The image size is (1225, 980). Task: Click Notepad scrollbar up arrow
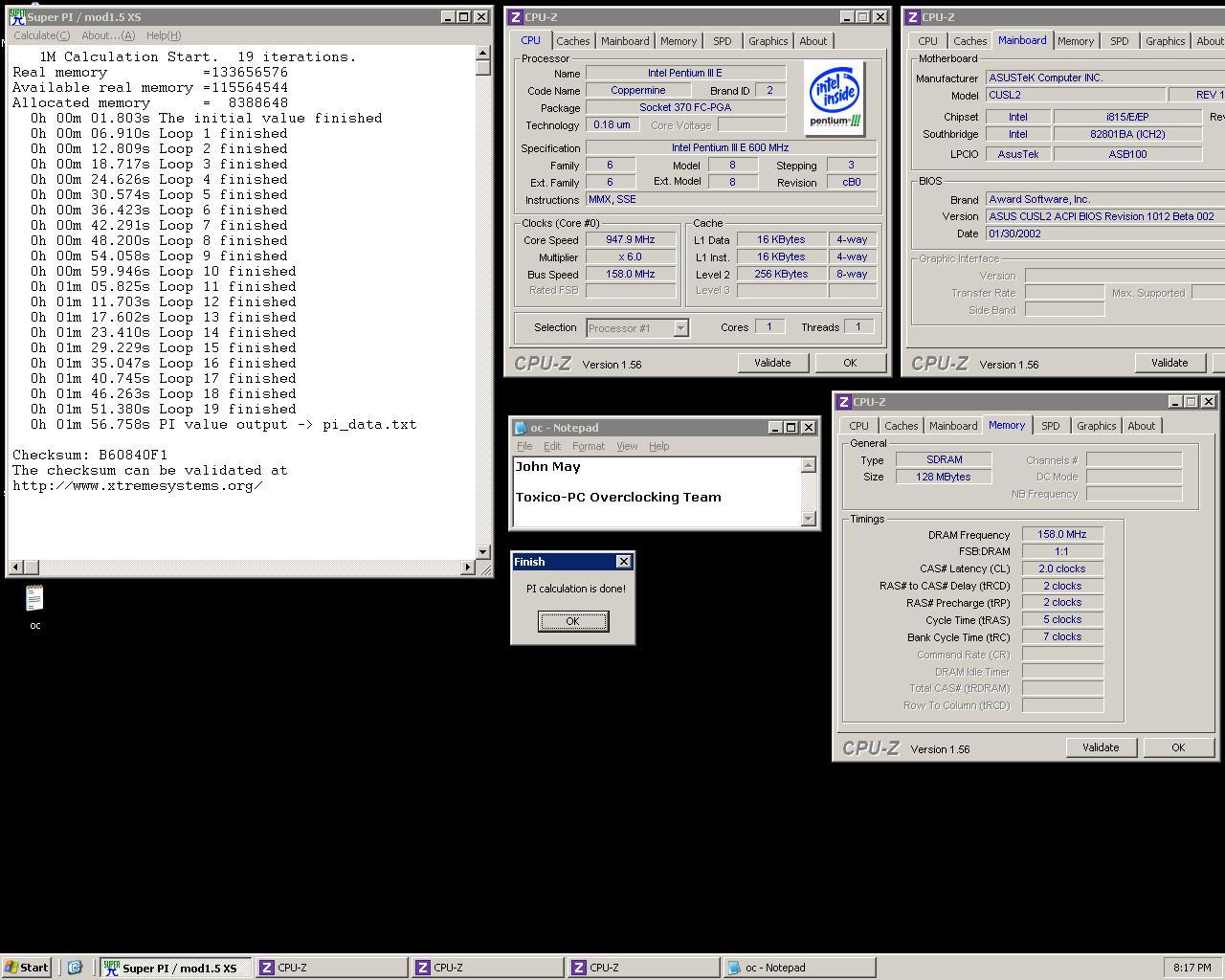tap(809, 465)
